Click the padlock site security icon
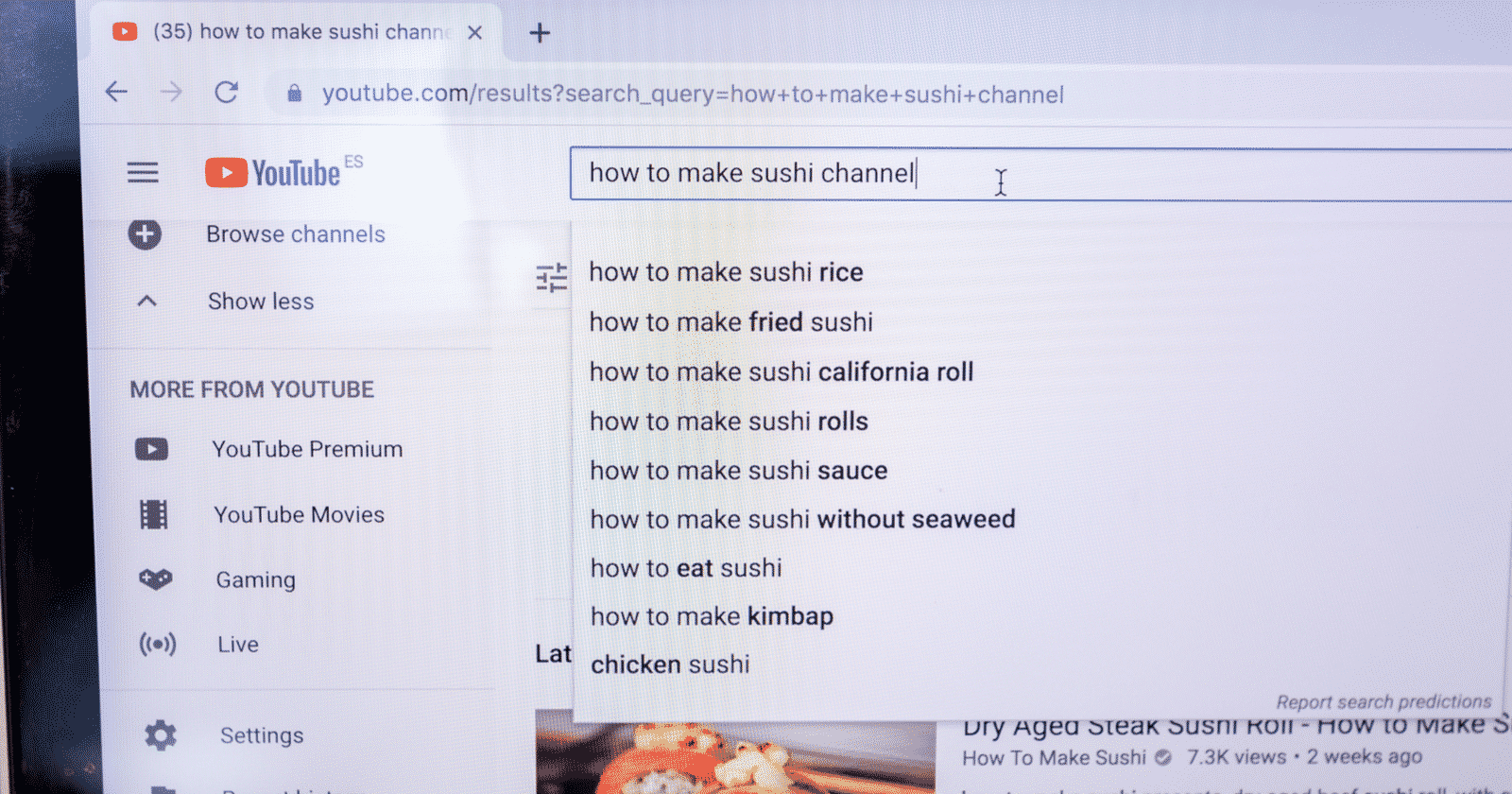This screenshot has height=794, width=1512. 295,93
